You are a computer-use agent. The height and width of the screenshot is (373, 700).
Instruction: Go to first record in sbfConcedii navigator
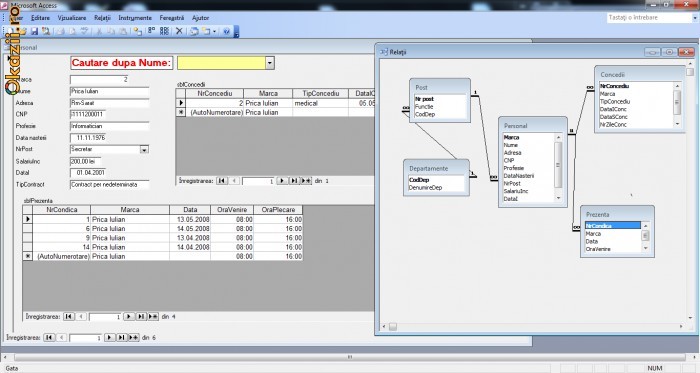coord(222,181)
